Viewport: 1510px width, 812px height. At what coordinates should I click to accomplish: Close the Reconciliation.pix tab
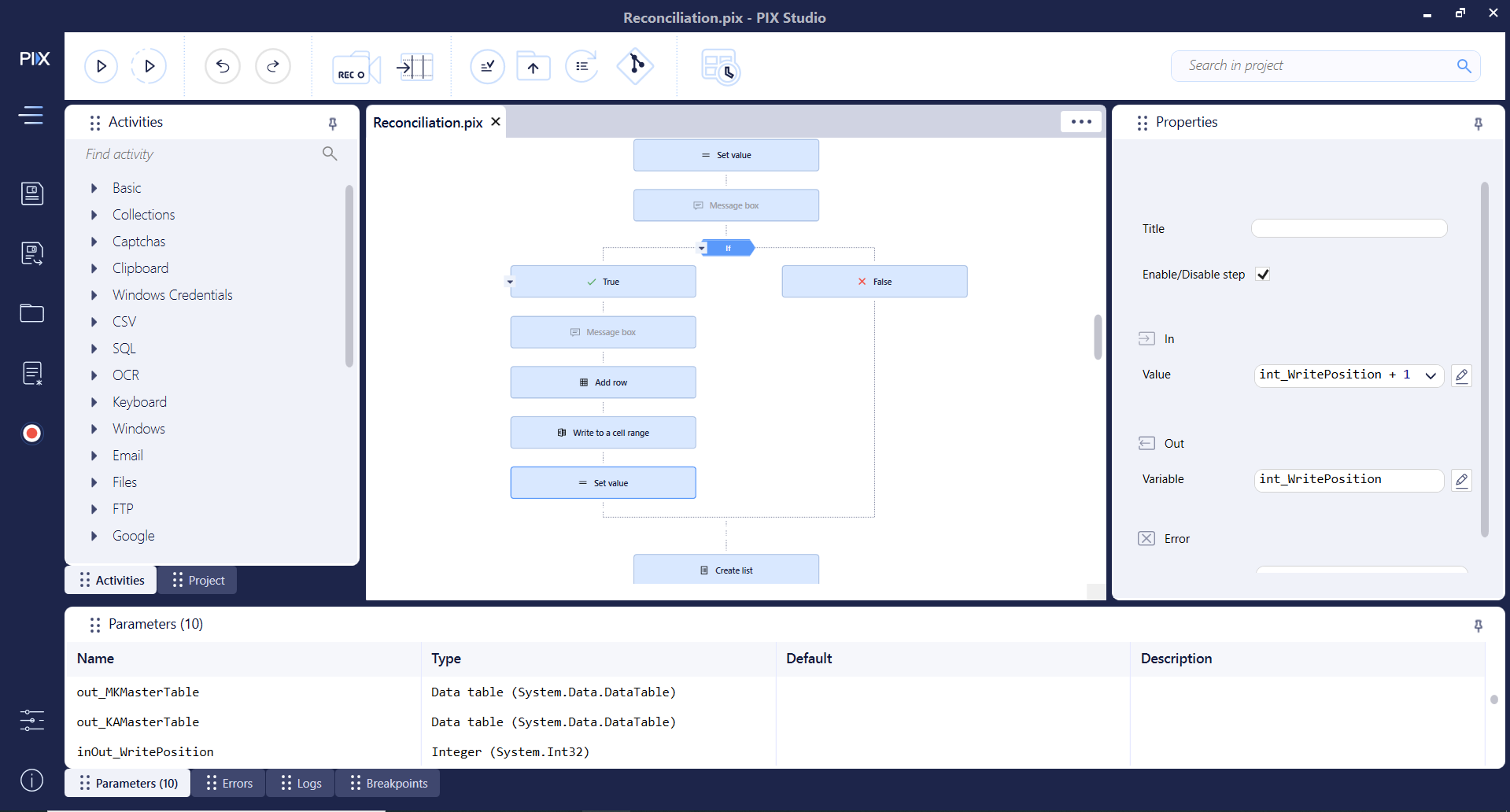click(496, 122)
